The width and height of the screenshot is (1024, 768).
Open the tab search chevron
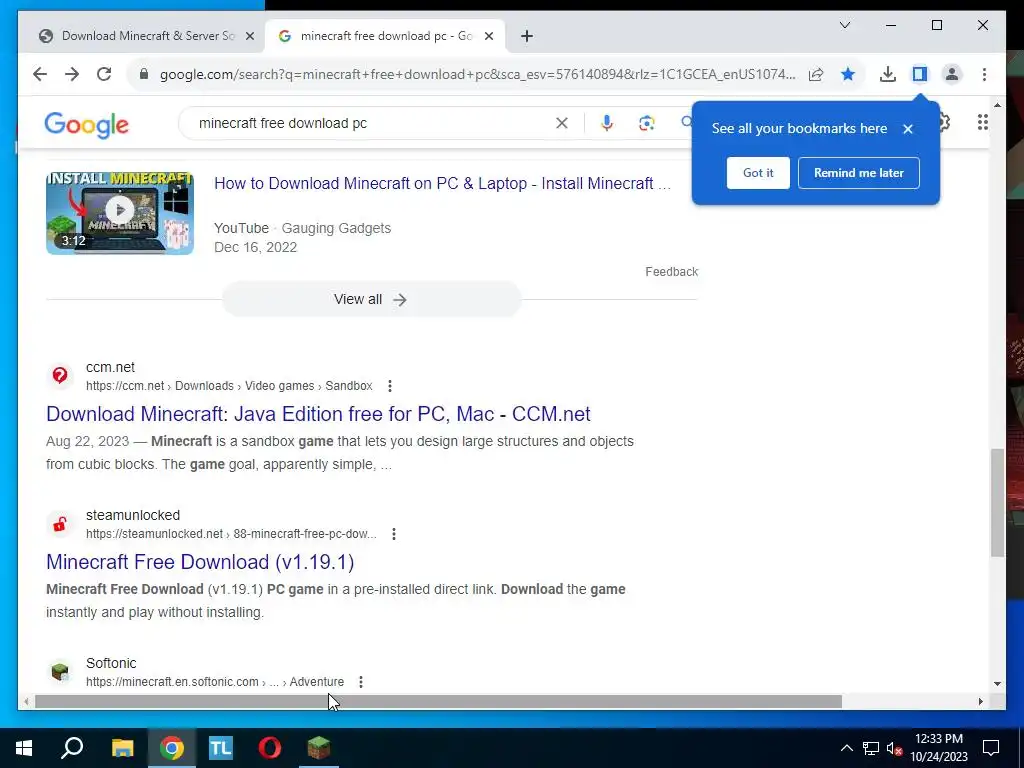[845, 25]
